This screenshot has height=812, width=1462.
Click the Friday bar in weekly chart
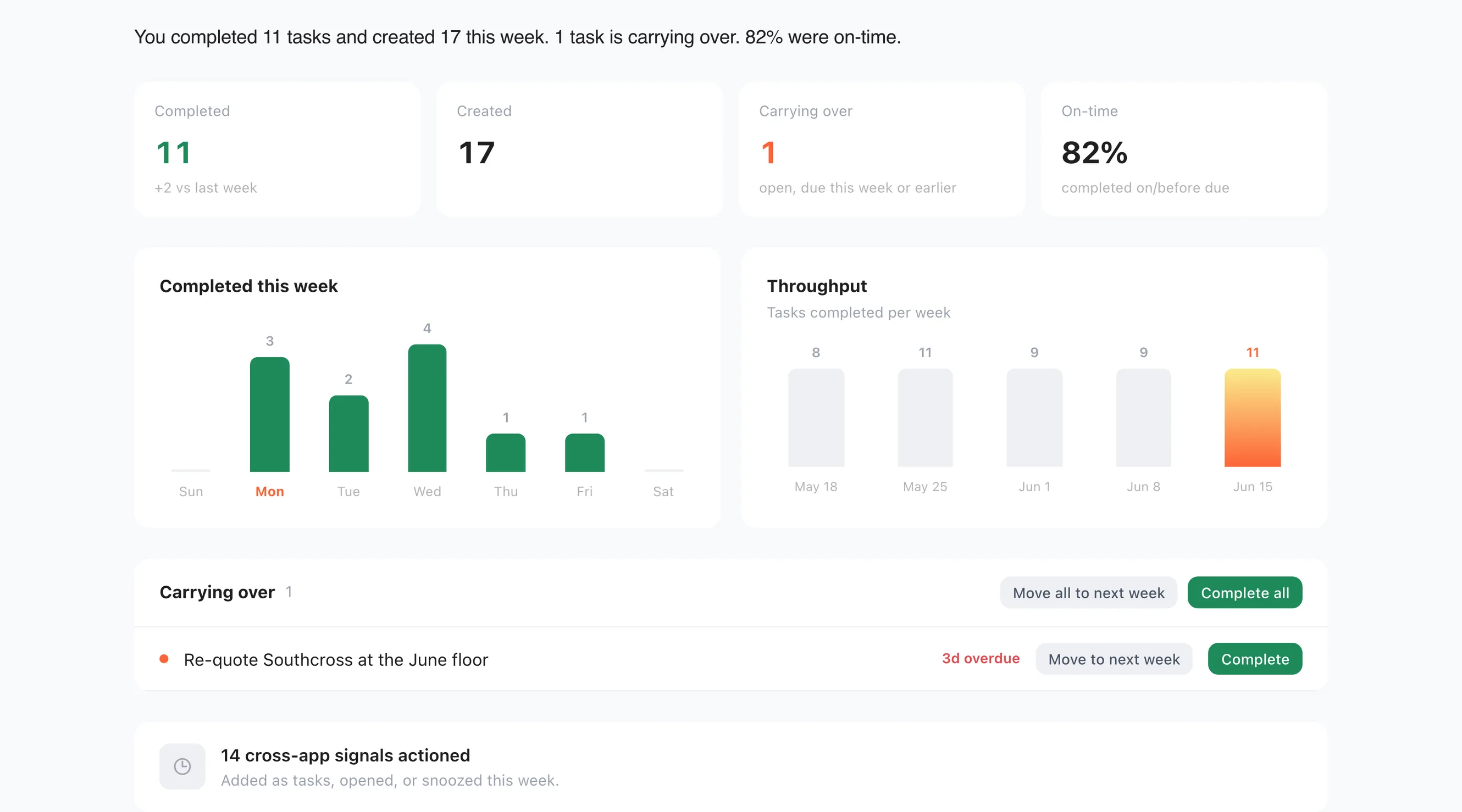pos(585,452)
